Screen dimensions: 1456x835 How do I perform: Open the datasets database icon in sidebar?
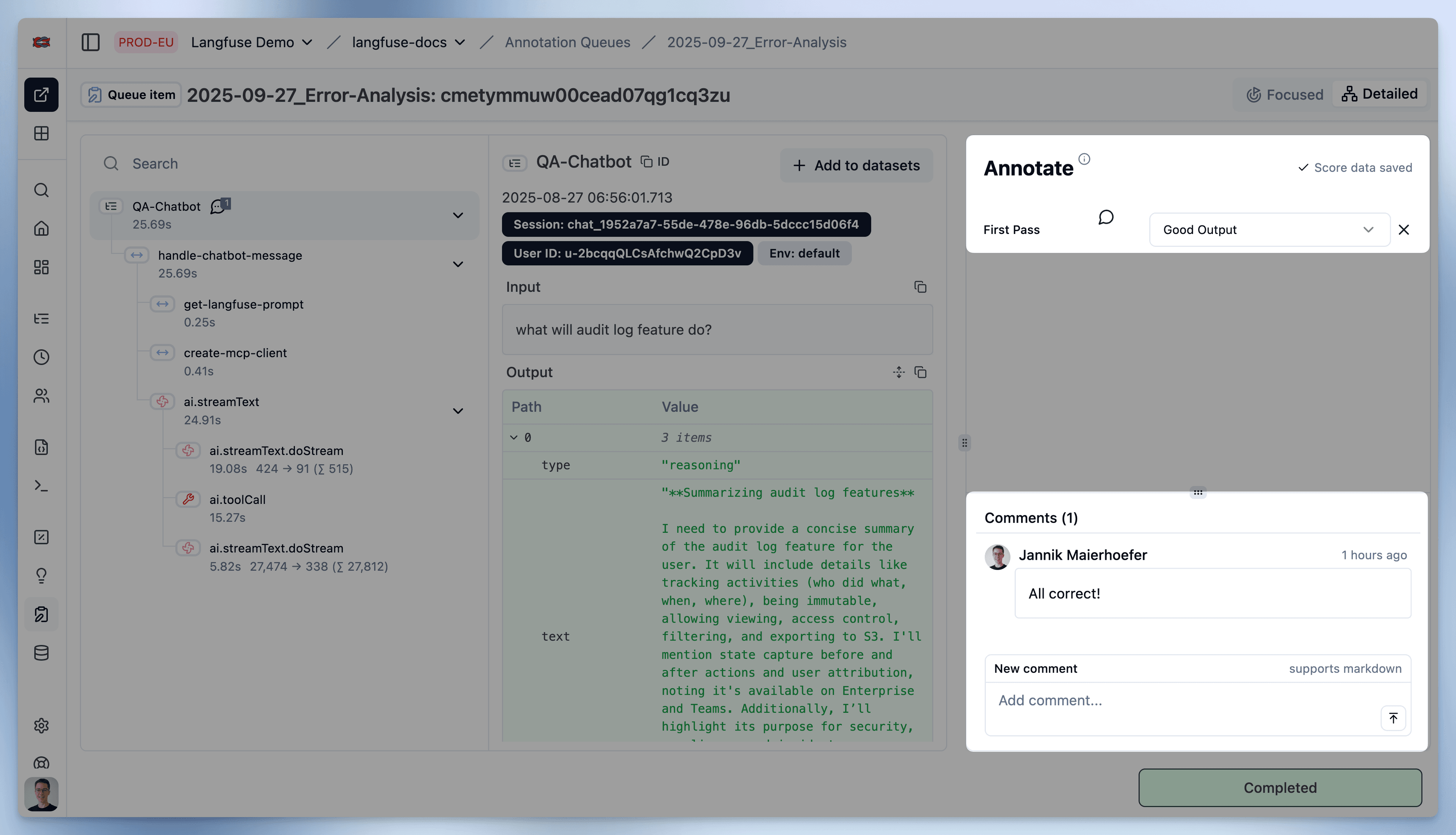pyautogui.click(x=41, y=653)
